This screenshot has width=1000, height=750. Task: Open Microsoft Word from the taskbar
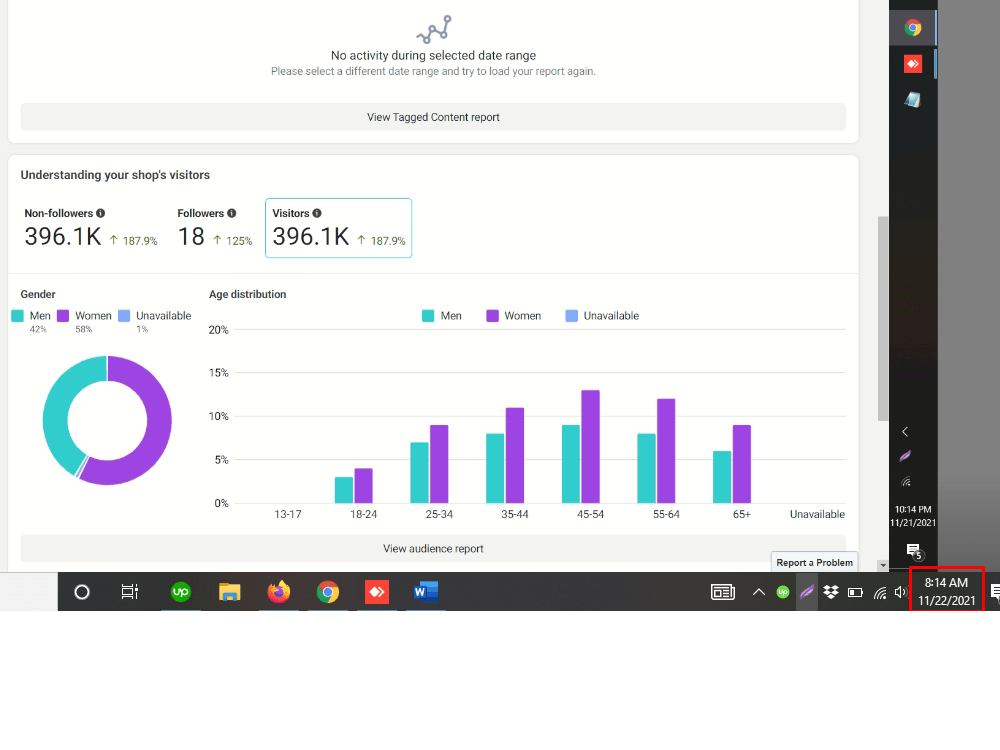tap(425, 592)
